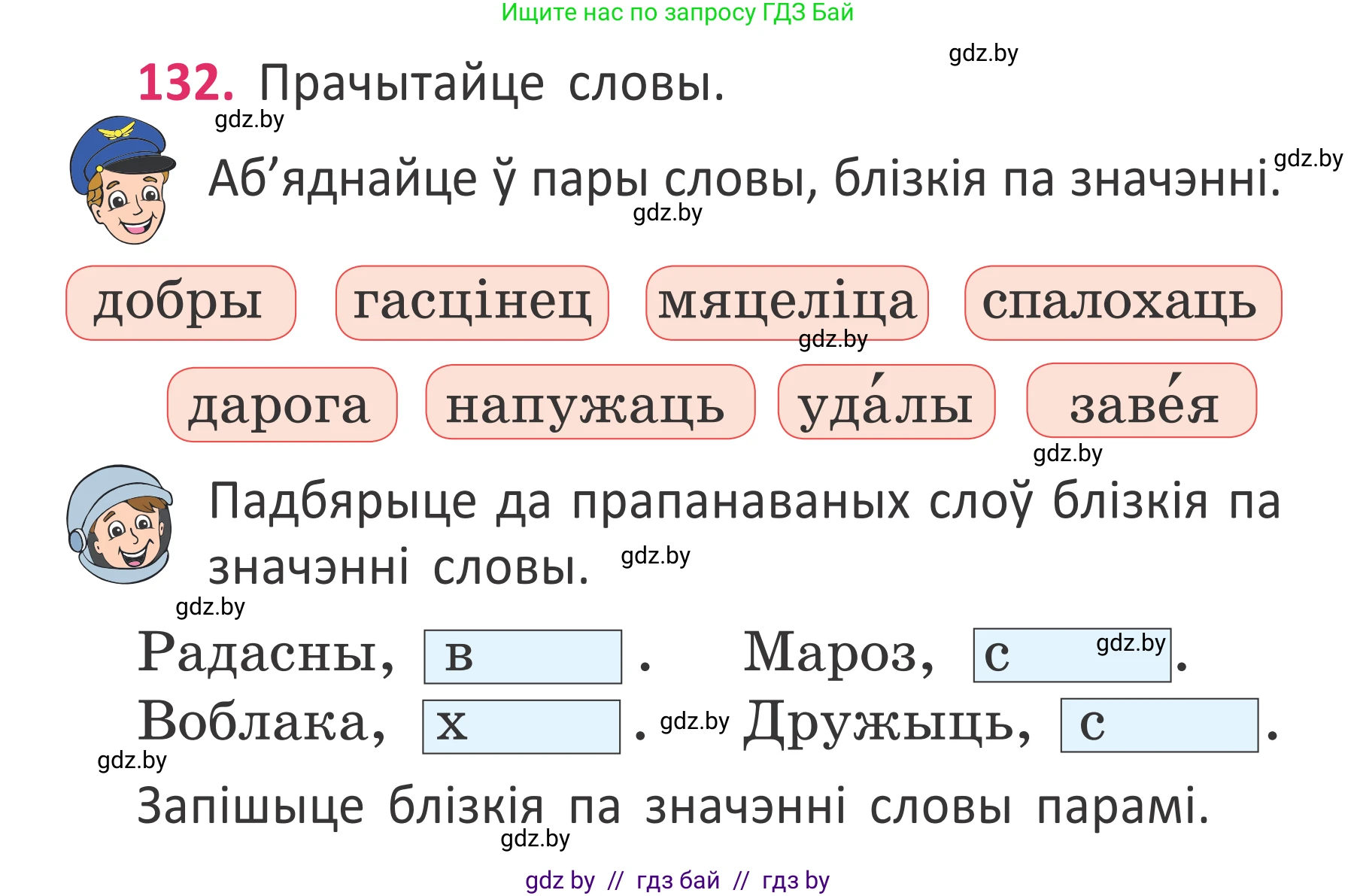
Task: Pick the word card 'удалы'
Action: tap(887, 402)
